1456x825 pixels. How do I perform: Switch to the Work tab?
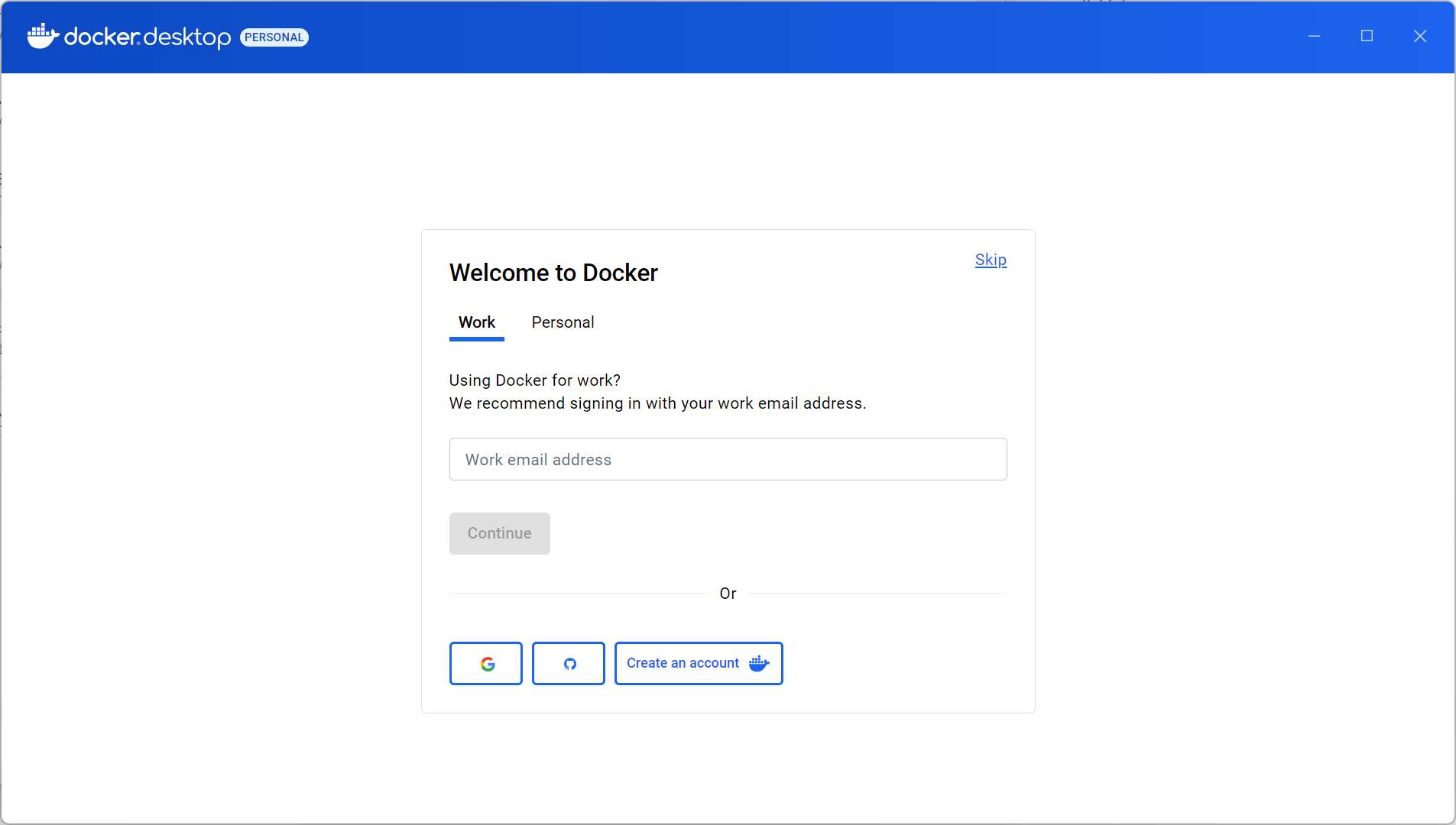pos(476,322)
